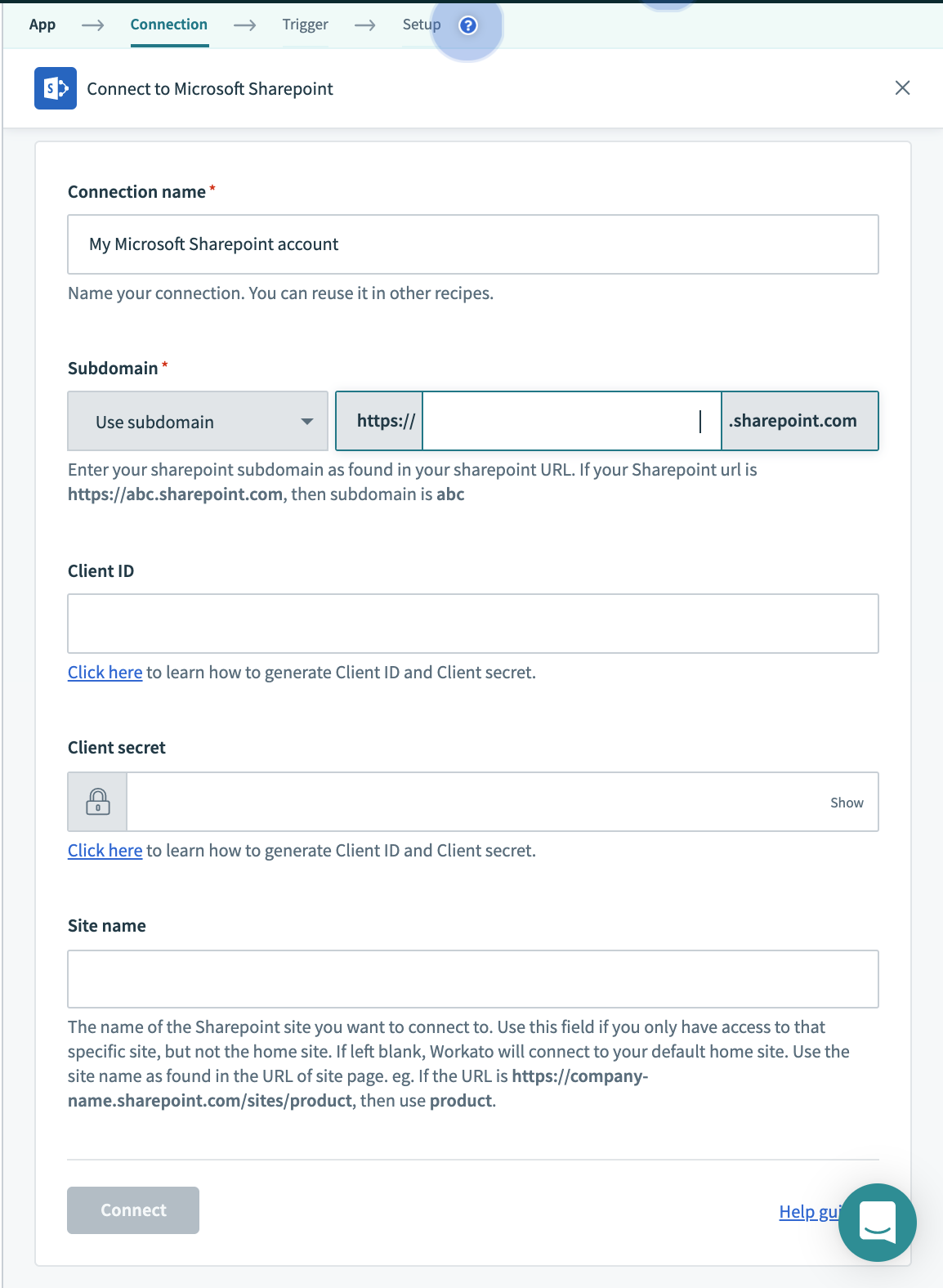Viewport: 943px width, 1288px height.
Task: Click the Microsoft Sharepoint logo icon
Action: click(56, 88)
